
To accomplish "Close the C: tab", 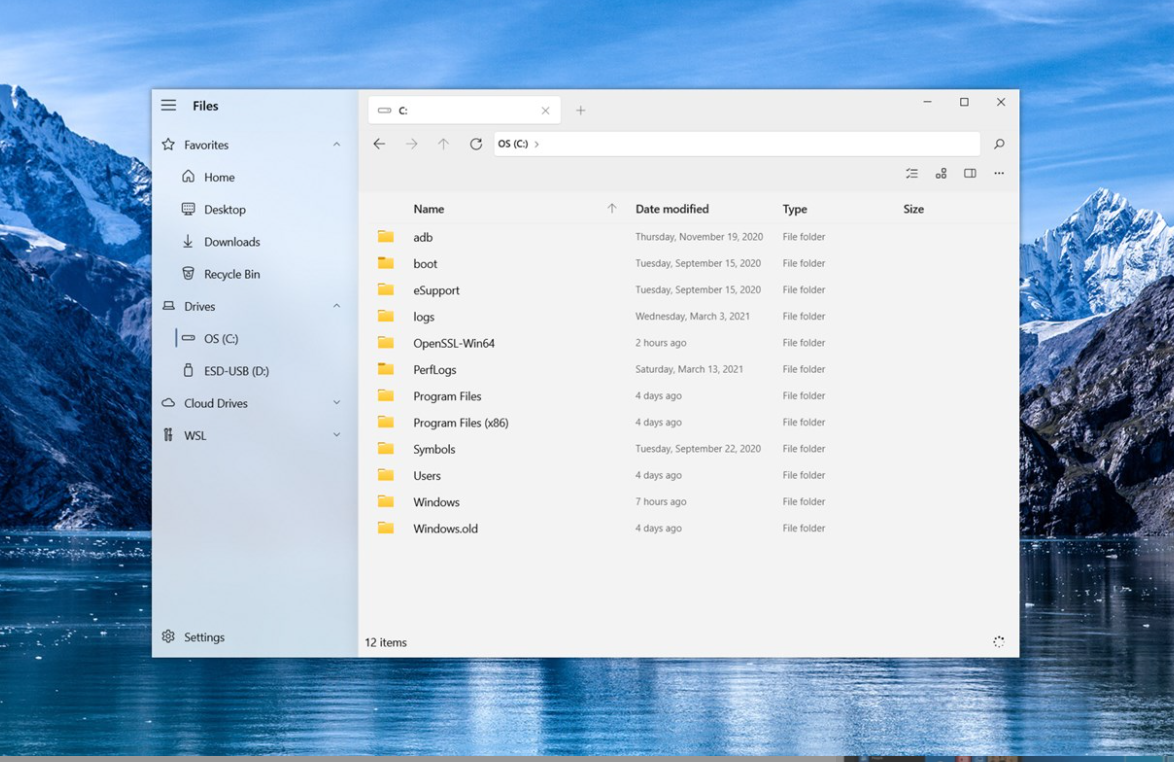I will point(545,110).
